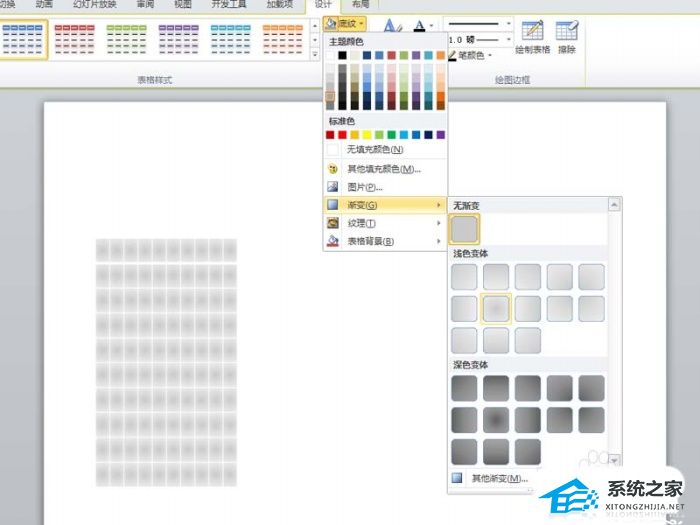This screenshot has width=700, height=525.
Task: Click the 其他填充颜色 palette icon
Action: coord(333,169)
